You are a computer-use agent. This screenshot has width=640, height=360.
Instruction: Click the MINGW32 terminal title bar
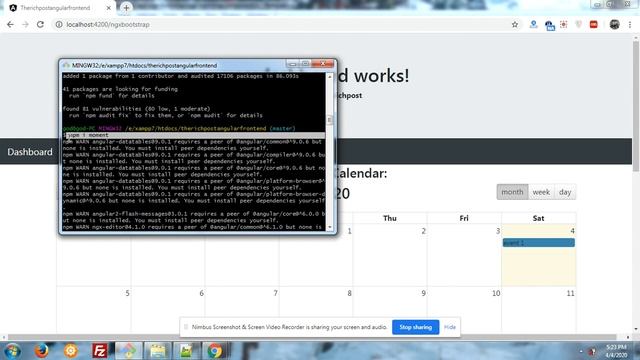click(176, 65)
